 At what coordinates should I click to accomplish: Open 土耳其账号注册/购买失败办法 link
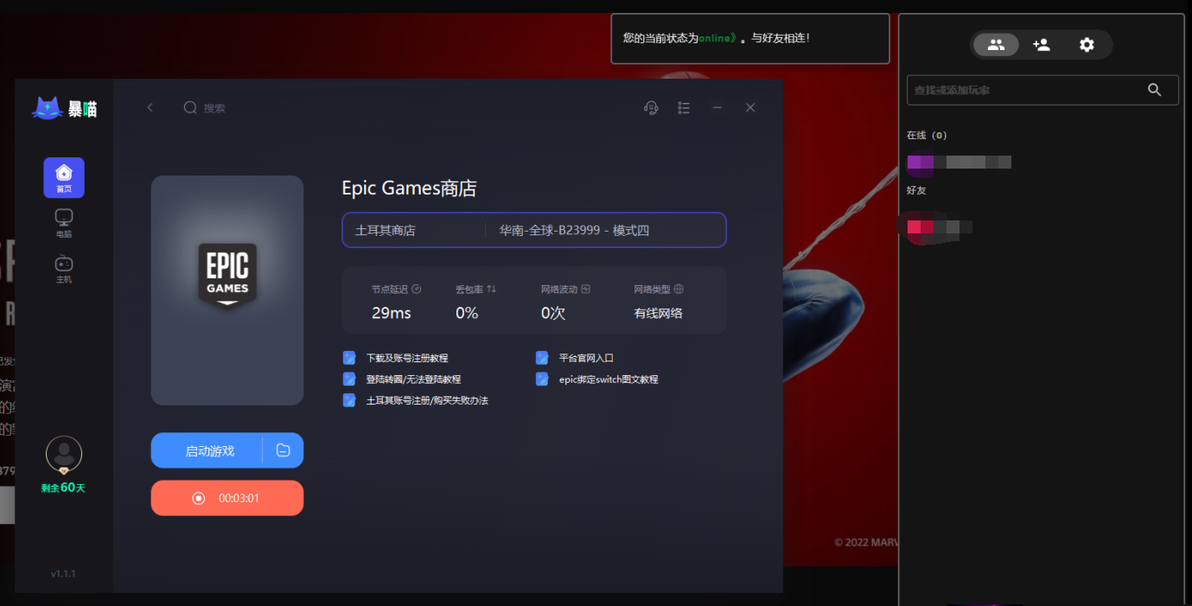[427, 401]
